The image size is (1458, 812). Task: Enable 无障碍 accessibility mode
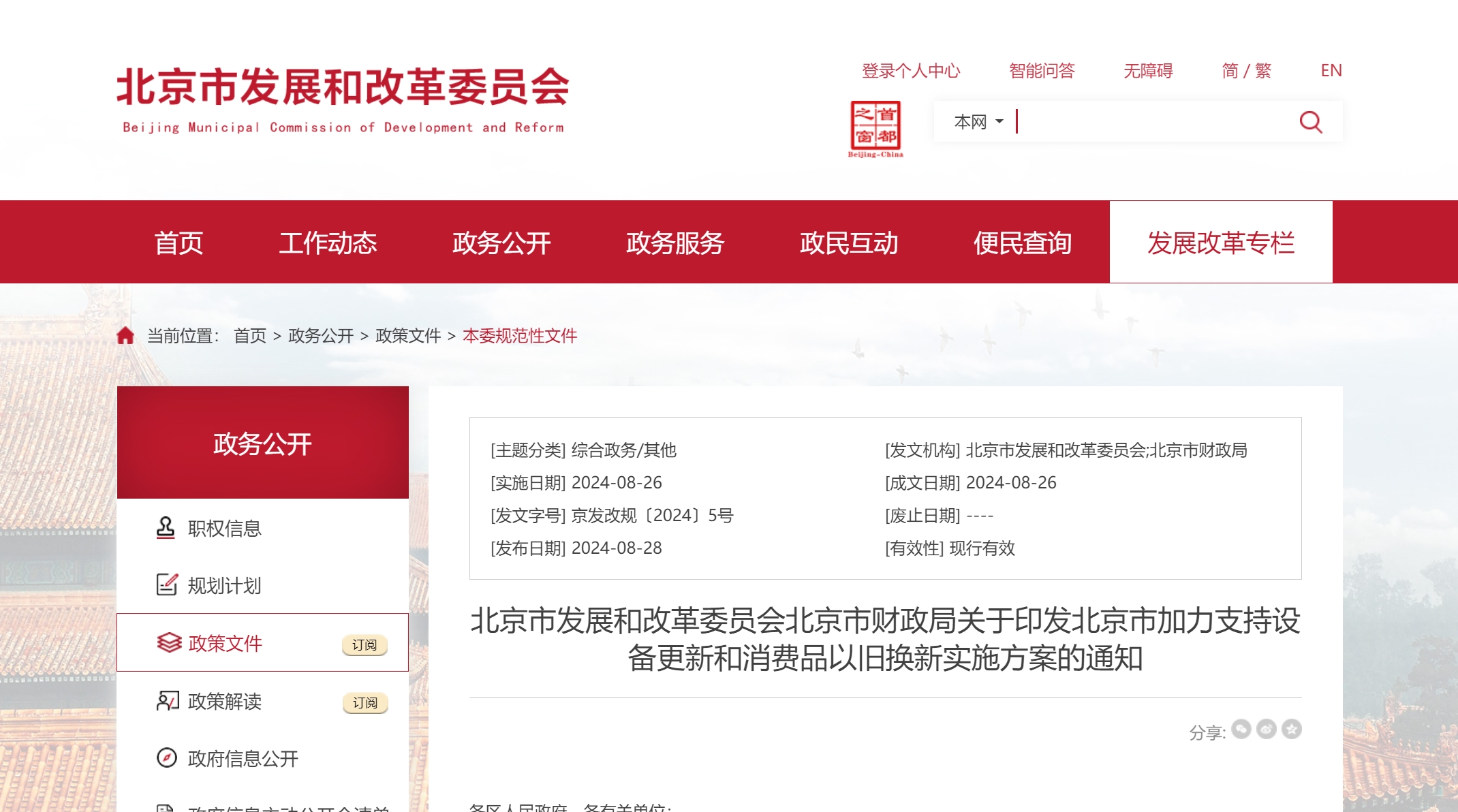pyautogui.click(x=1148, y=71)
